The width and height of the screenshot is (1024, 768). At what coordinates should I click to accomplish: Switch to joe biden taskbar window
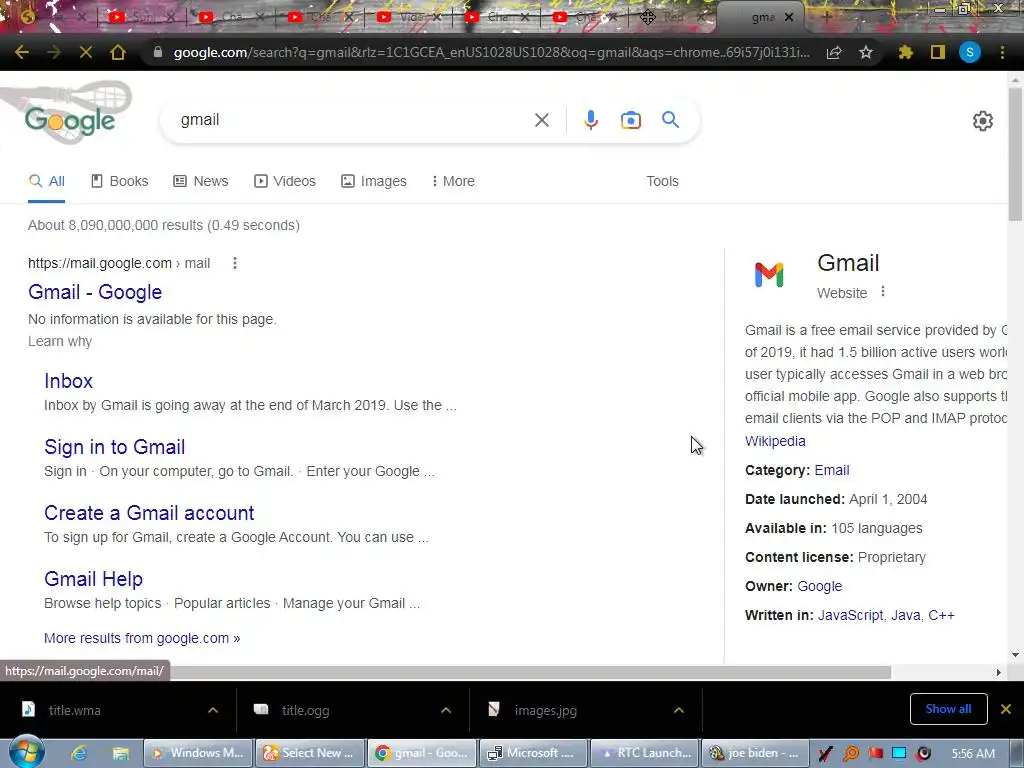[x=755, y=753]
